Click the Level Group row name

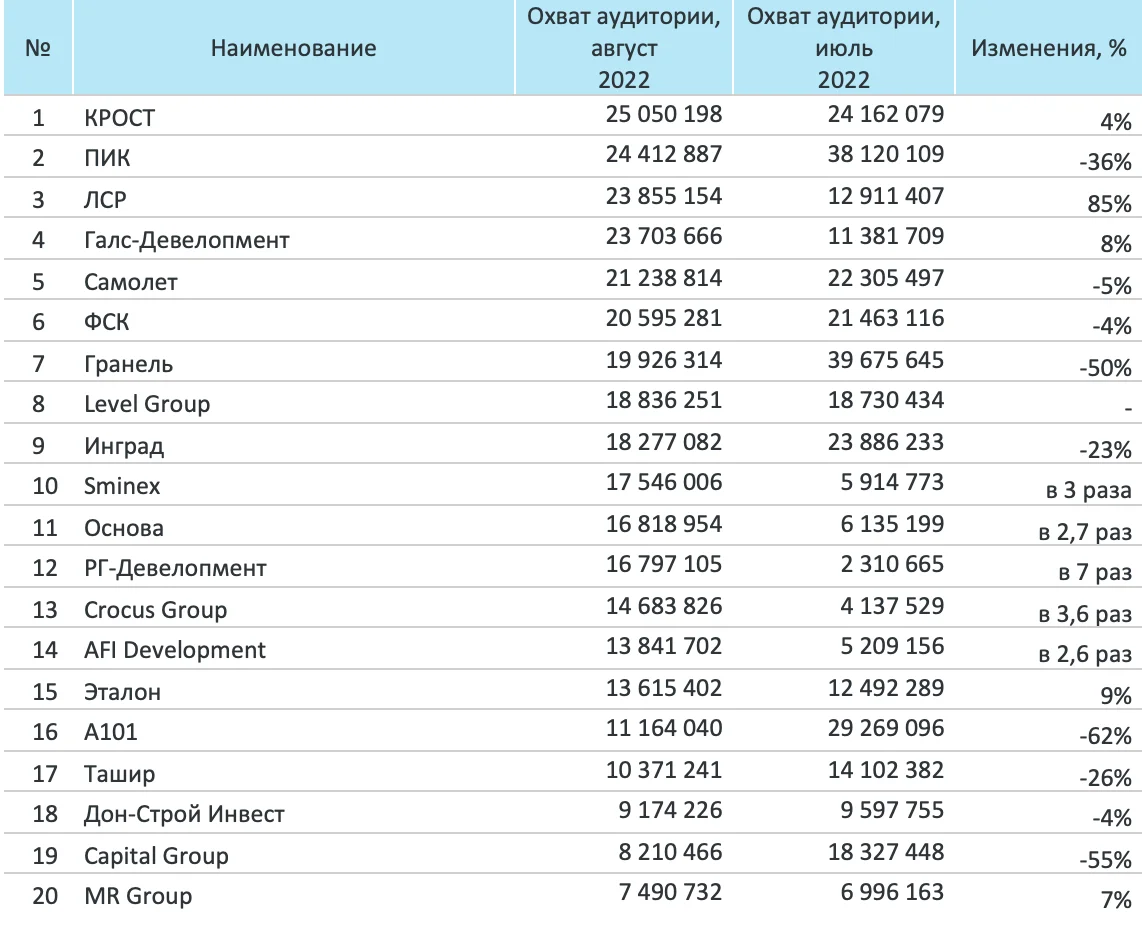tap(147, 404)
